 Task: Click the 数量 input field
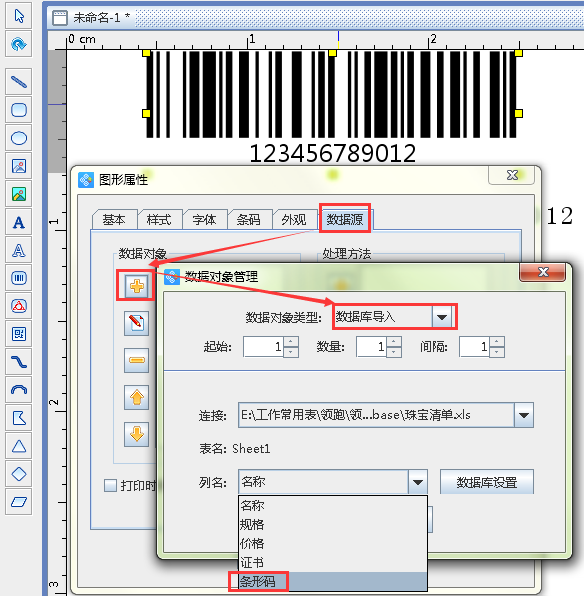(x=371, y=347)
